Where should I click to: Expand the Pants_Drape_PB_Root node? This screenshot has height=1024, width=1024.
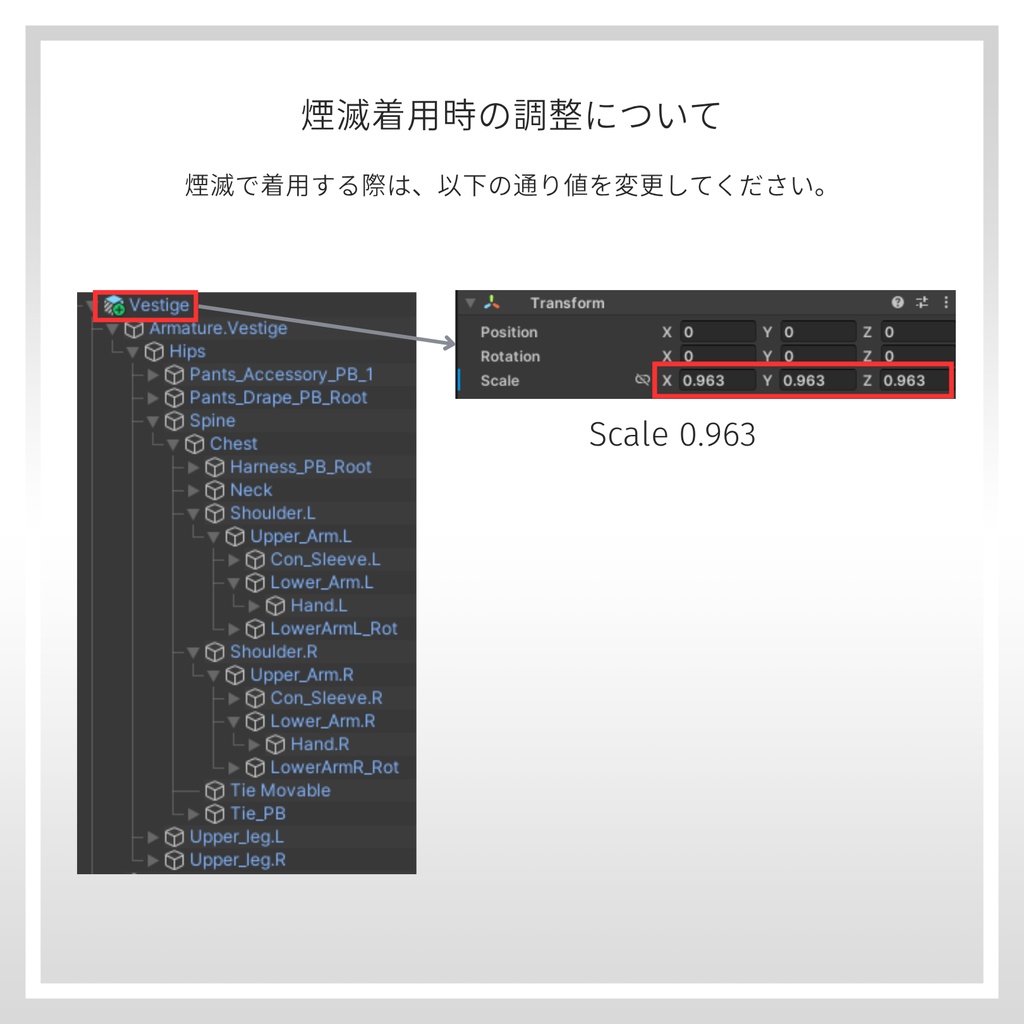pos(153,398)
